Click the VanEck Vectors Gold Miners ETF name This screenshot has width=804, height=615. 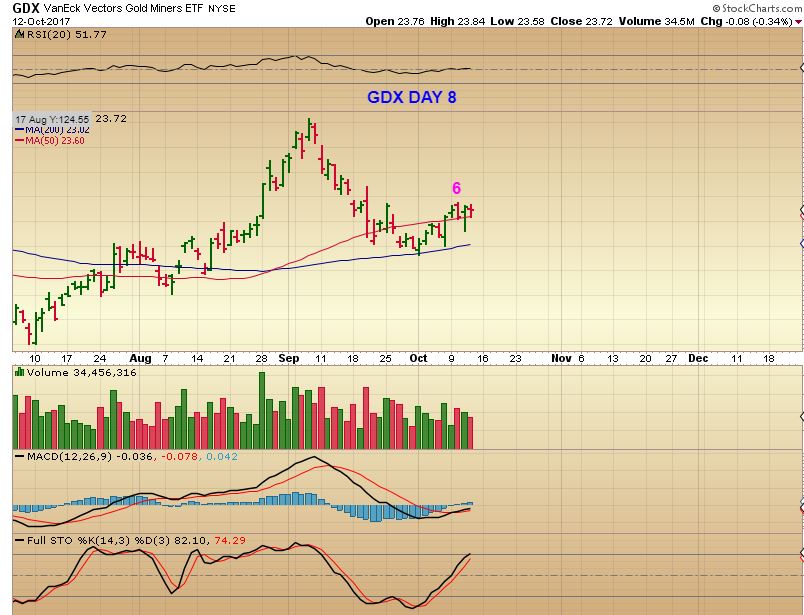(124, 8)
